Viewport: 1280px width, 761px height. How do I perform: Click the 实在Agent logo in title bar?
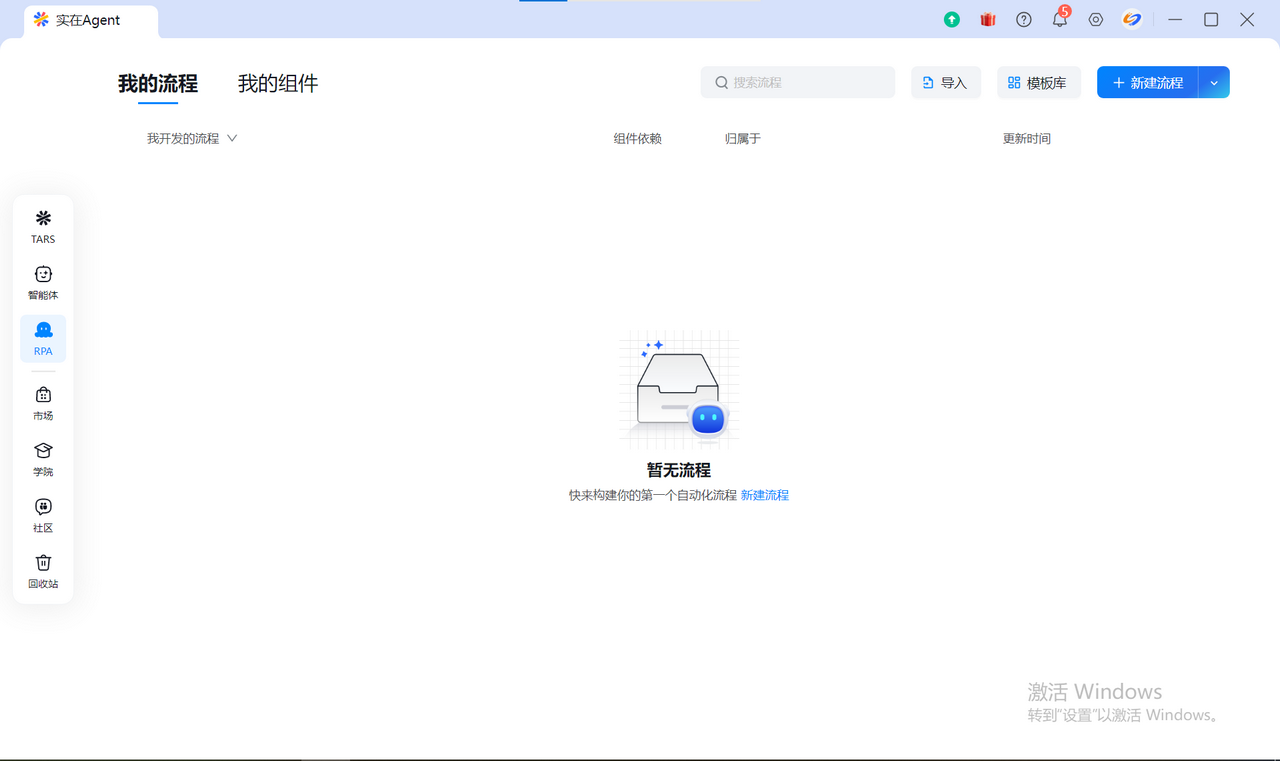tap(41, 20)
